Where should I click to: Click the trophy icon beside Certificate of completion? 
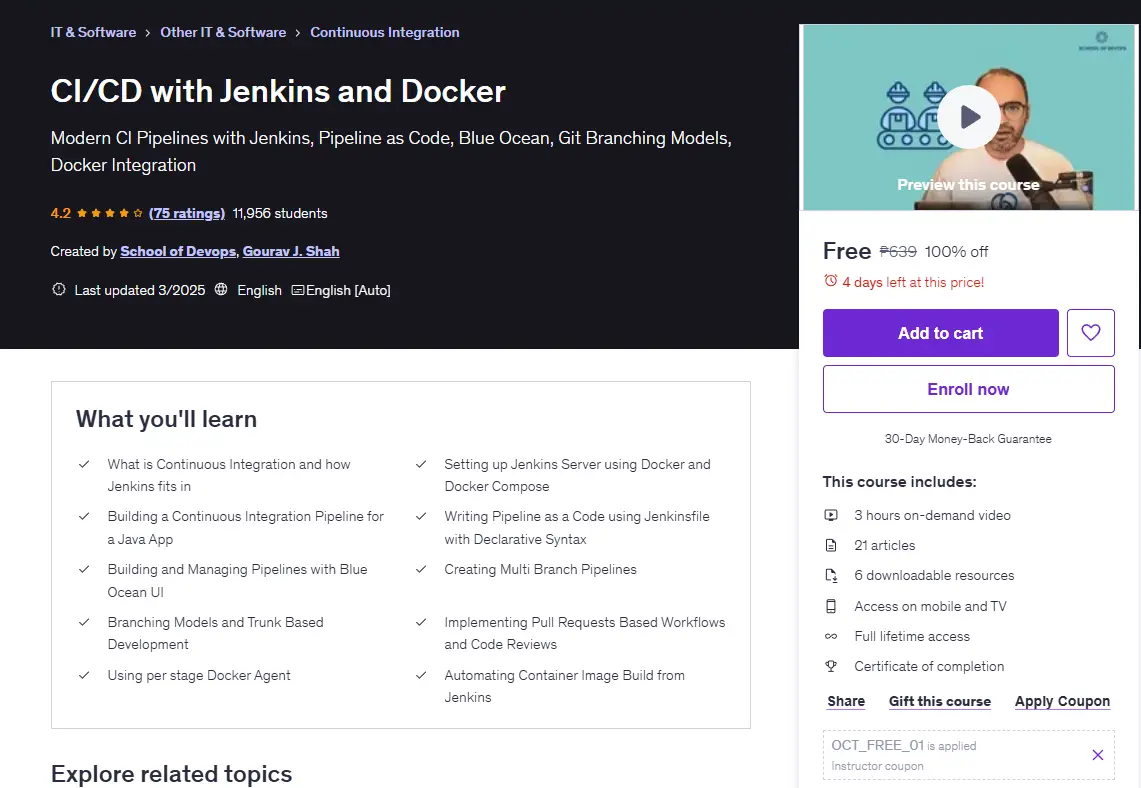(830, 666)
